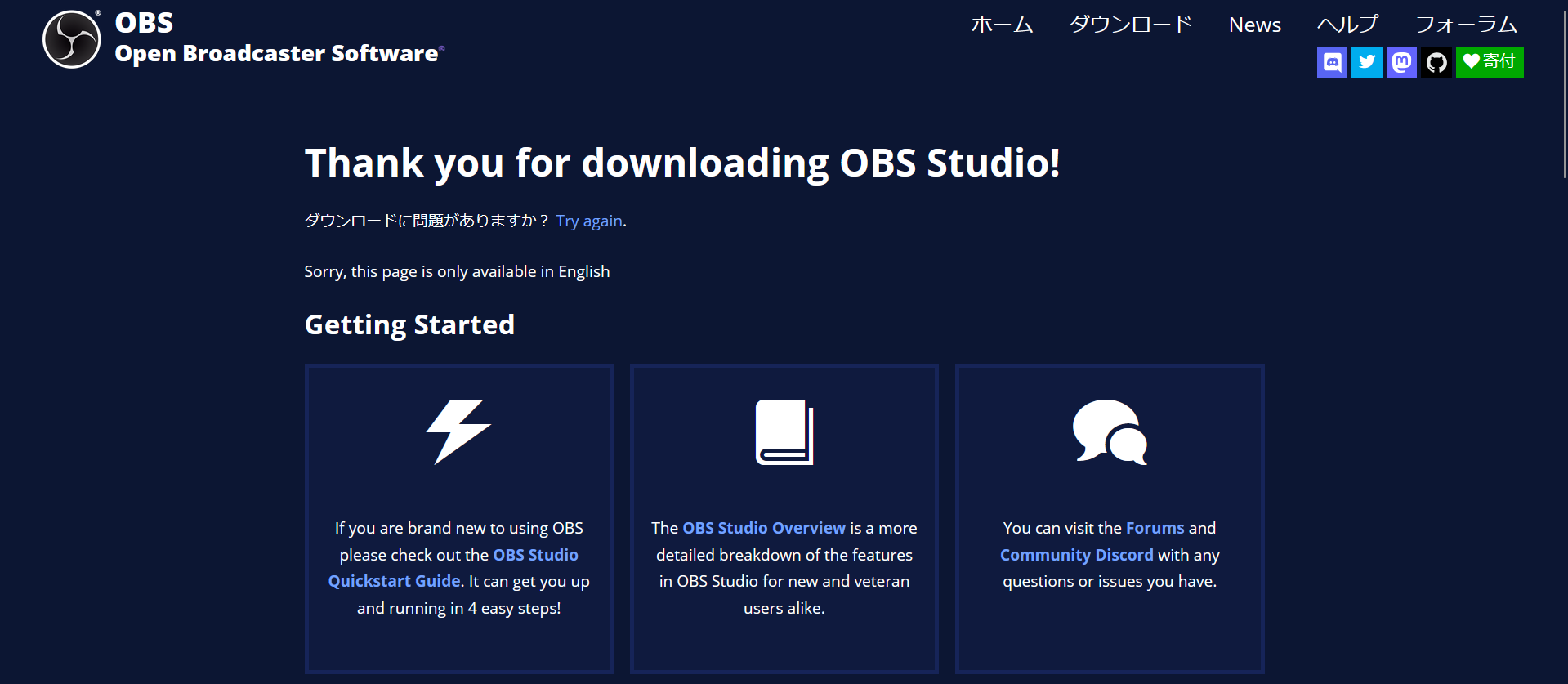Viewport: 1568px width, 684px height.
Task: Click the Open Broadcaster Software title
Action: point(276,54)
